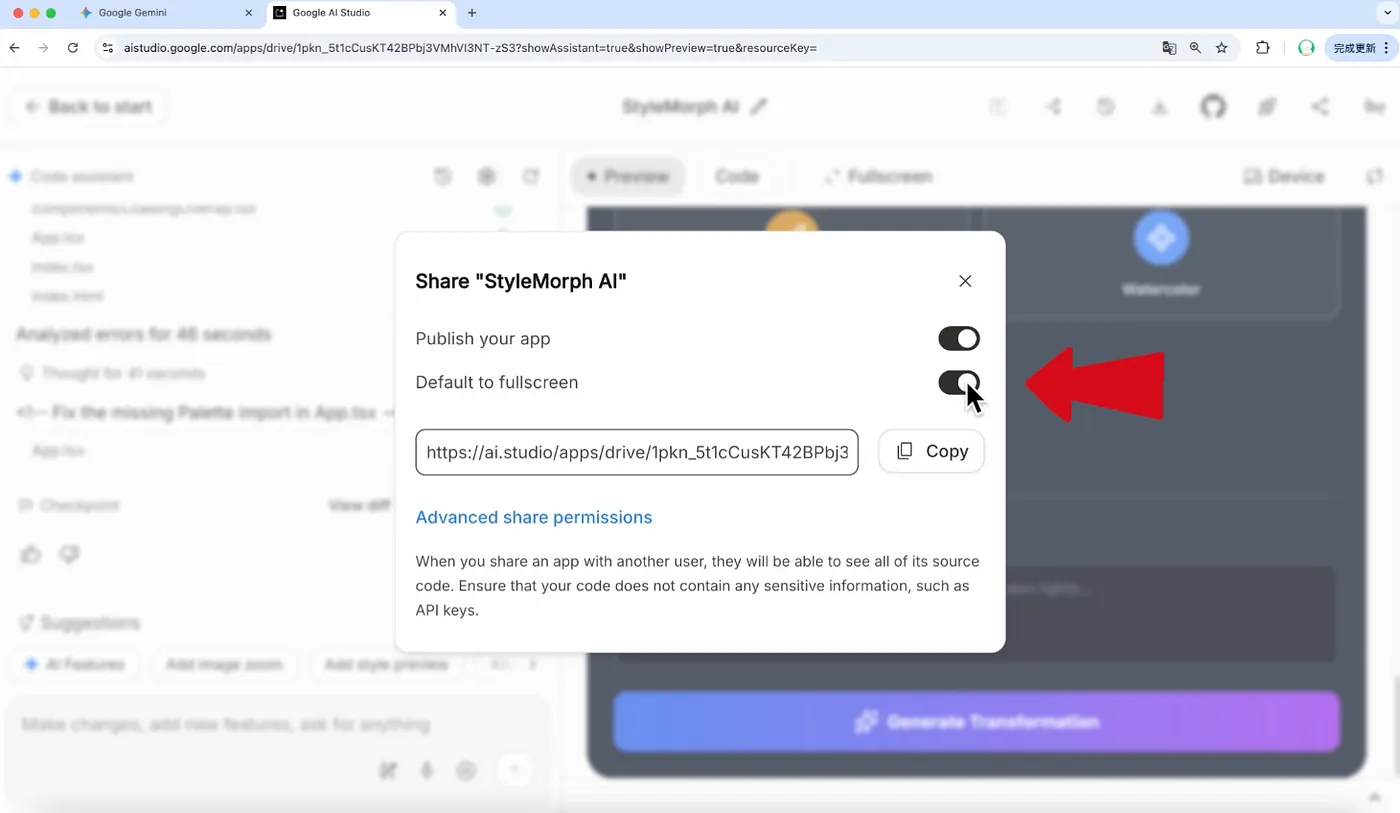Screen dimensions: 1400x813
Task: Switch to the Preview tab
Action: 628,176
